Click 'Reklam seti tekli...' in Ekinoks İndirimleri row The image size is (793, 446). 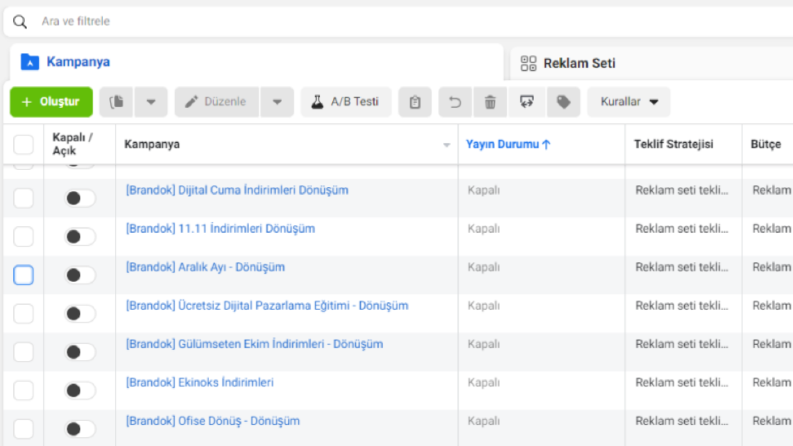[x=682, y=382]
